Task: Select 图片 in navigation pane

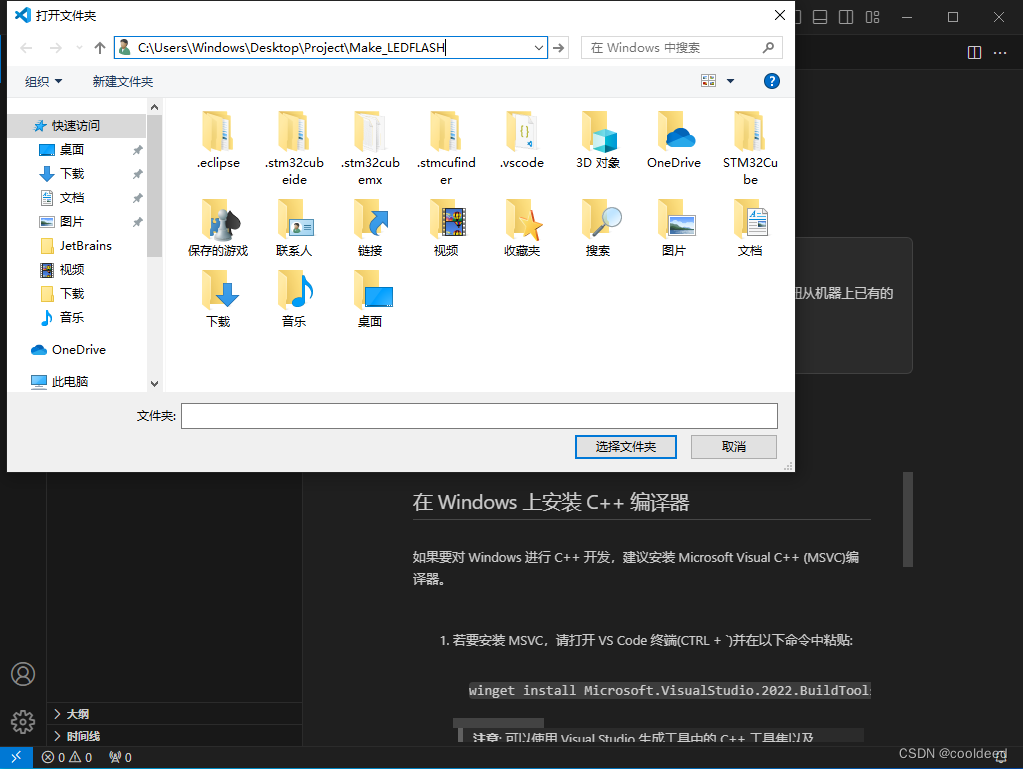Action: 77,222
